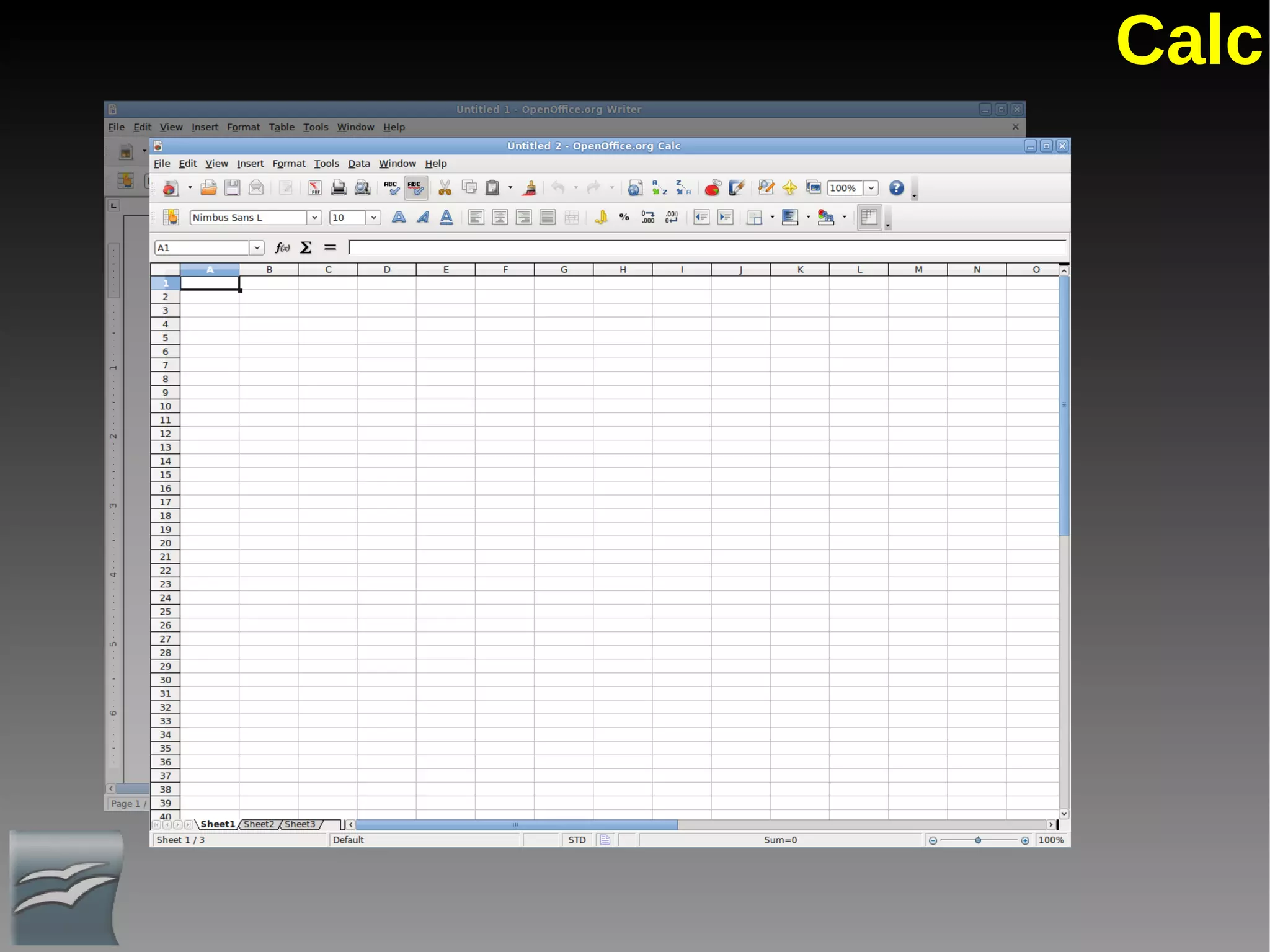Click the Export as PDF icon
Screen dimensions: 1270x952
[x=315, y=188]
